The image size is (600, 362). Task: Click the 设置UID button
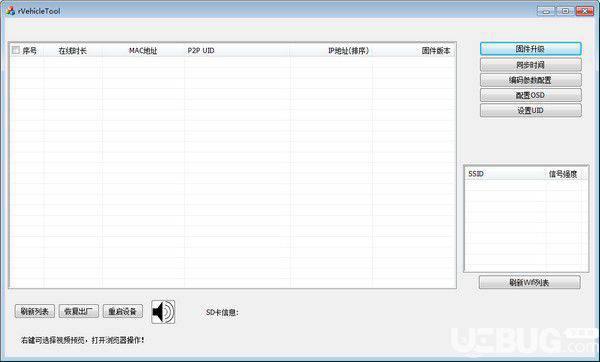(x=530, y=110)
